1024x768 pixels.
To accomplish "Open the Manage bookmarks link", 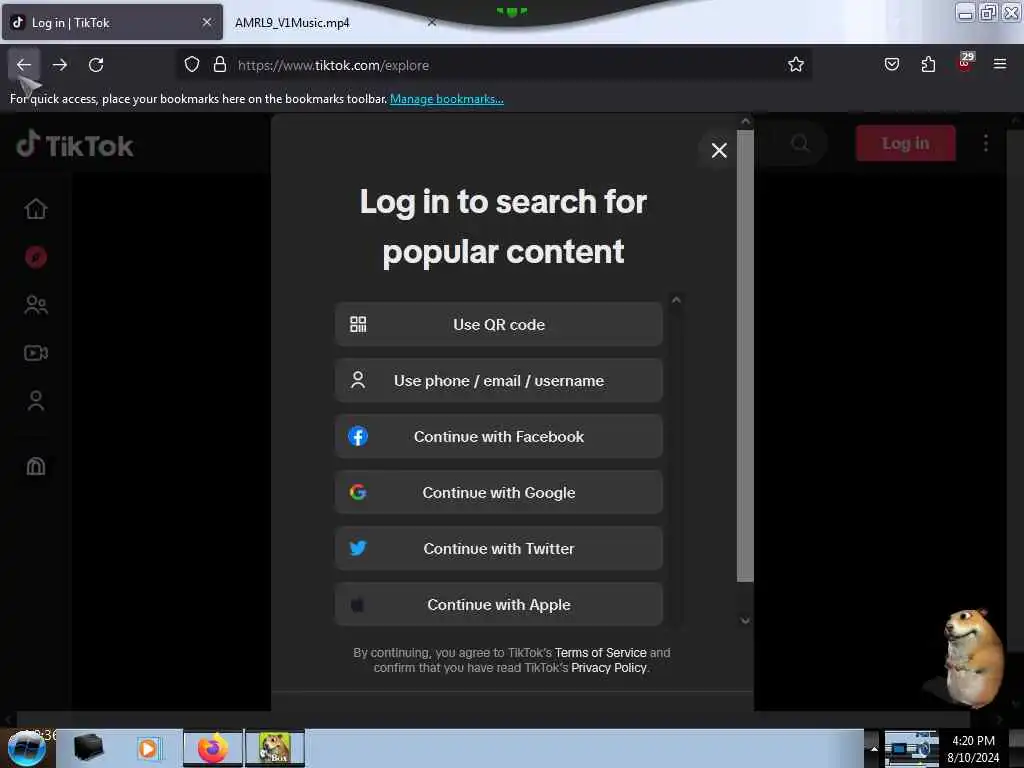I will pyautogui.click(x=447, y=99).
